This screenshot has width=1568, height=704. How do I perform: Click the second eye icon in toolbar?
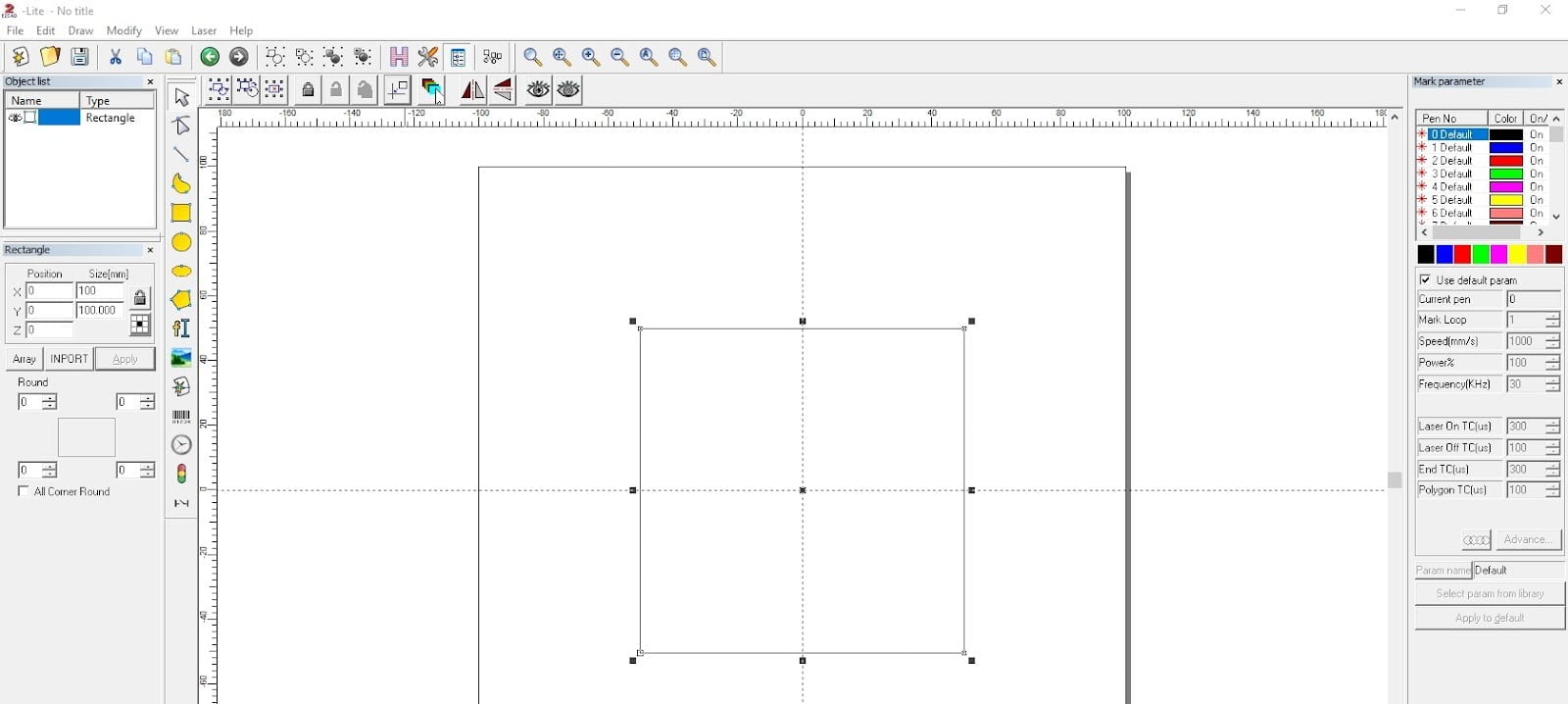[568, 90]
